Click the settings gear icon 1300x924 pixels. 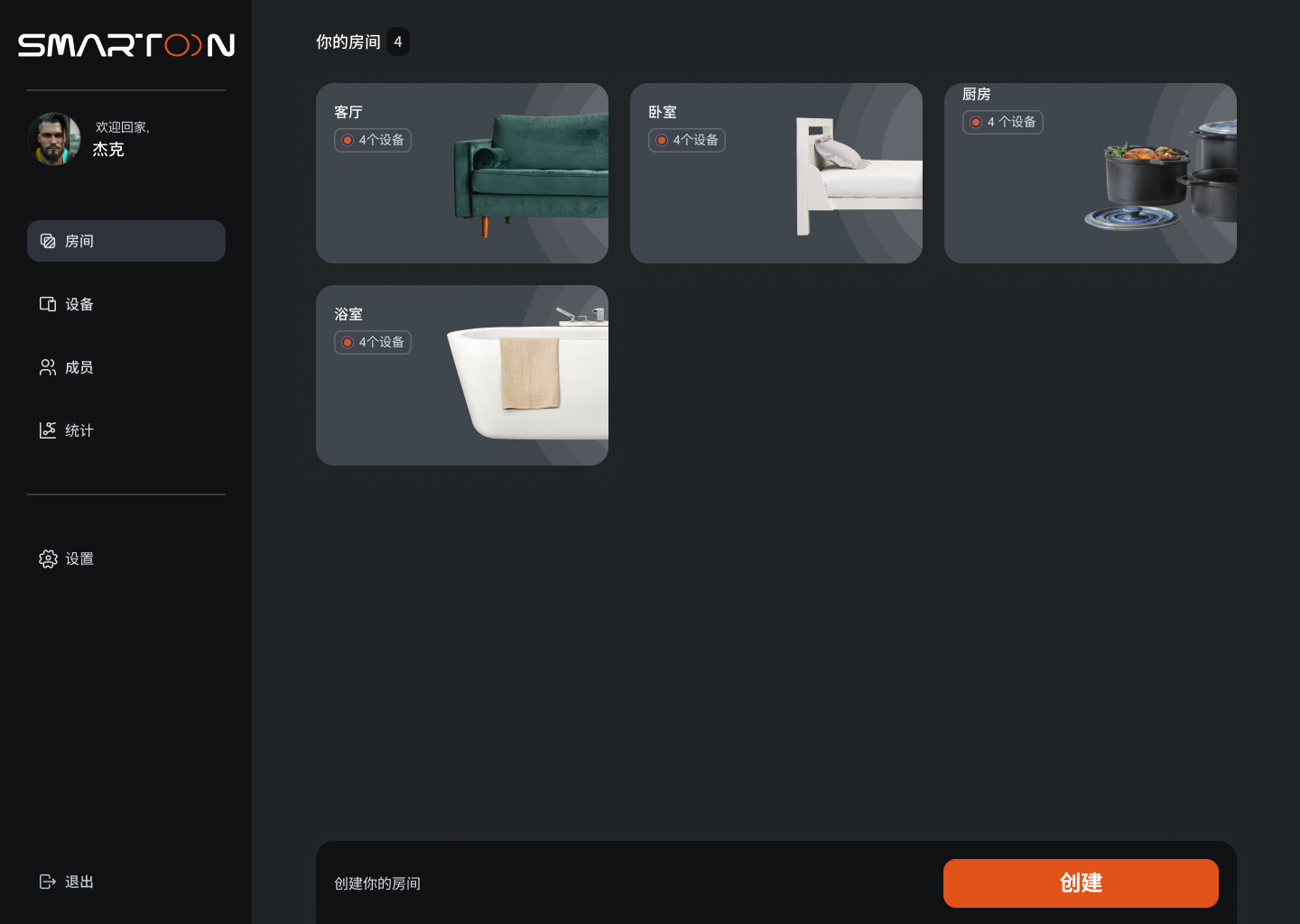tap(48, 559)
